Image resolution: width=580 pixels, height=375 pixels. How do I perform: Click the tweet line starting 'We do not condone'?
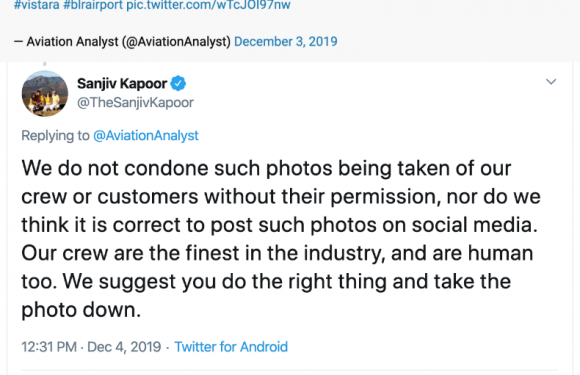point(266,168)
